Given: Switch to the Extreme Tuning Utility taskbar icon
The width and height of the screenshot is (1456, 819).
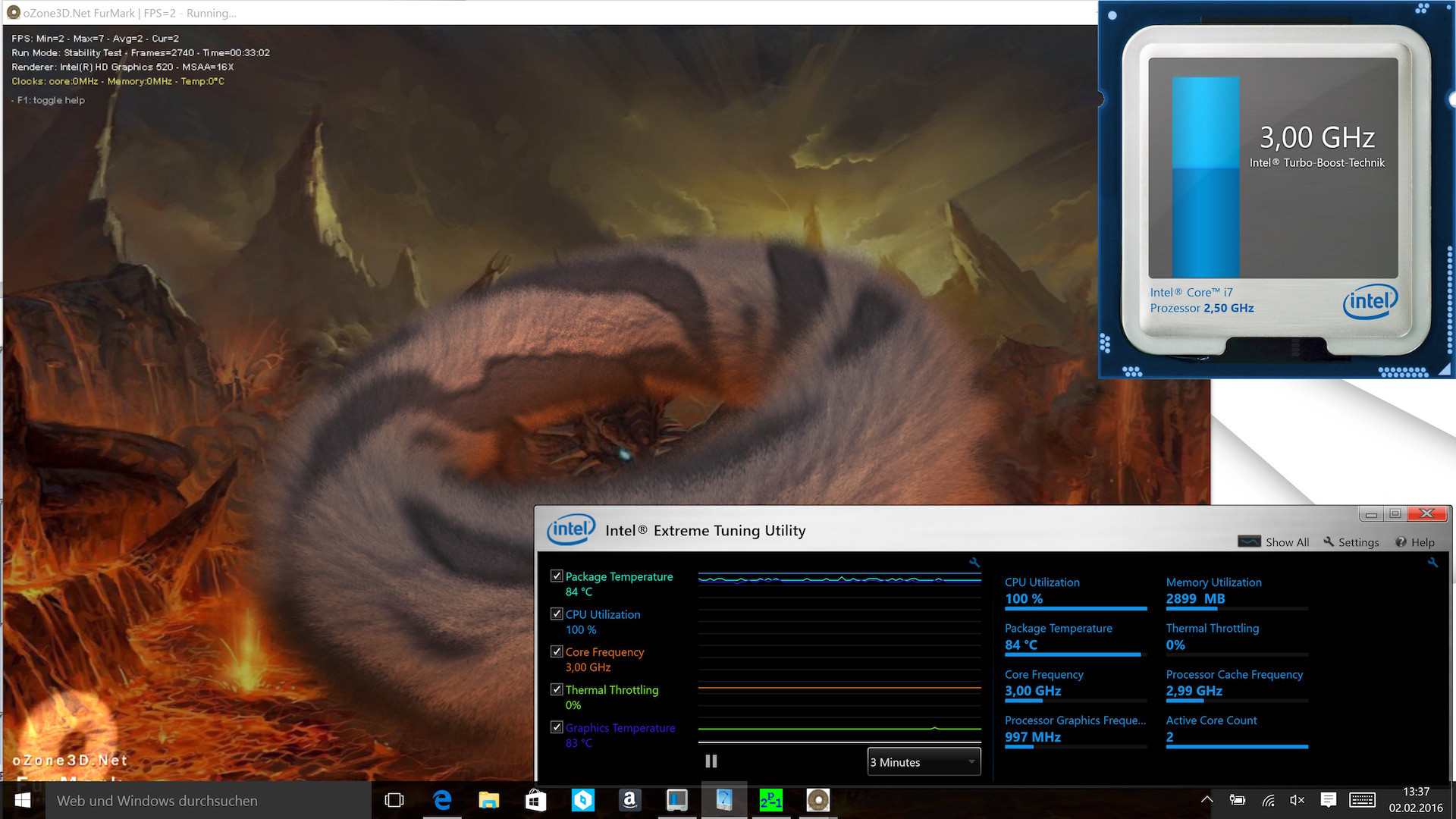Looking at the screenshot, I should coord(724,800).
